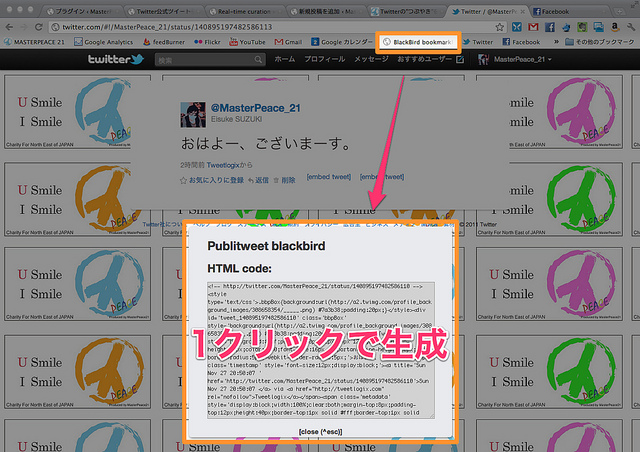Delete the tweet with 削除
This screenshot has height=452, width=640.
(x=284, y=180)
